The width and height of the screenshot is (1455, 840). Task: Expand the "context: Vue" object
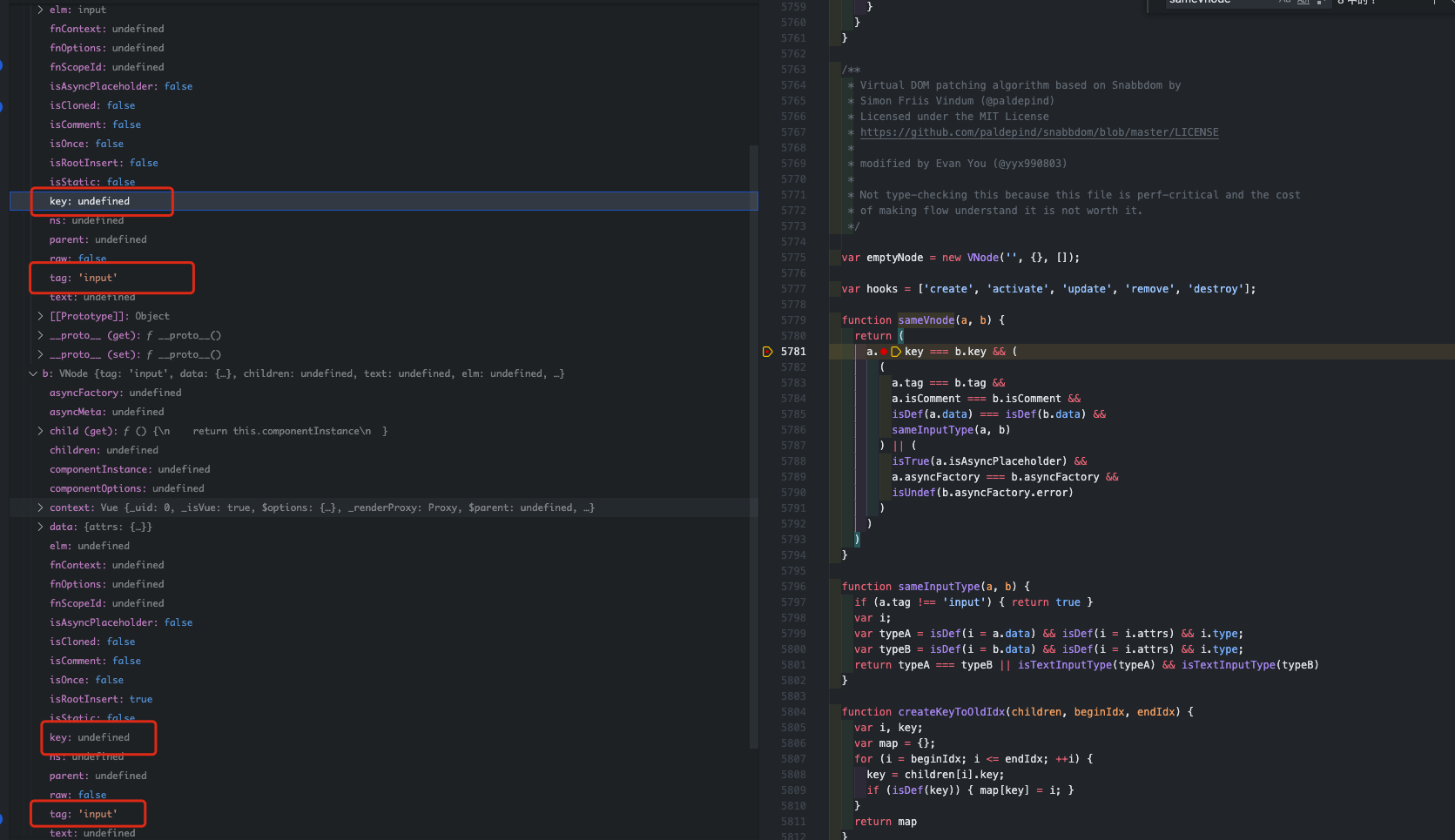click(40, 507)
